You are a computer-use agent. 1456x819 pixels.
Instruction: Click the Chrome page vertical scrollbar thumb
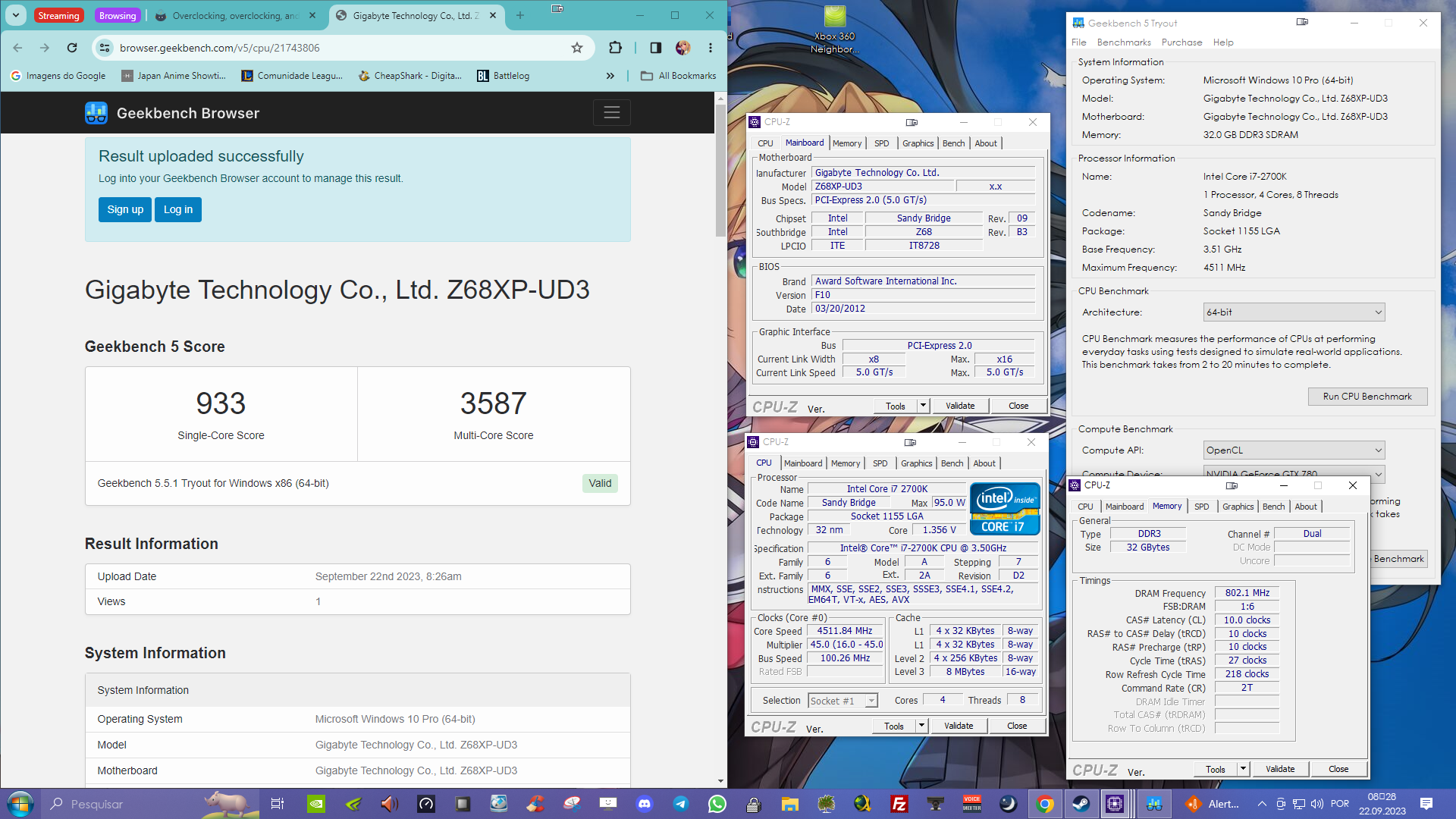(x=720, y=171)
